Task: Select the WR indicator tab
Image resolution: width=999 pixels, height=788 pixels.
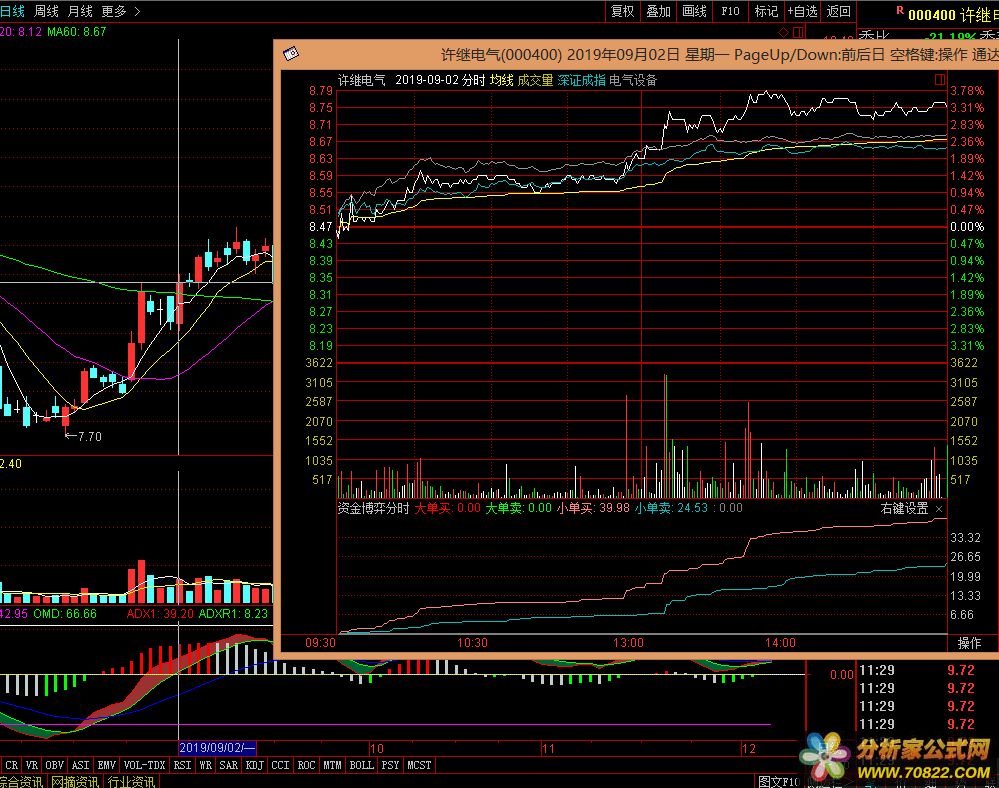Action: (x=205, y=765)
